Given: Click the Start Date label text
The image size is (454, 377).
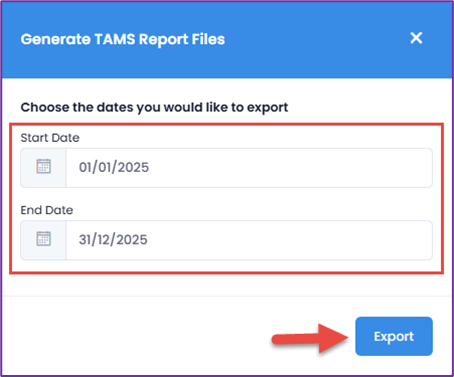Looking at the screenshot, I should (50, 138).
